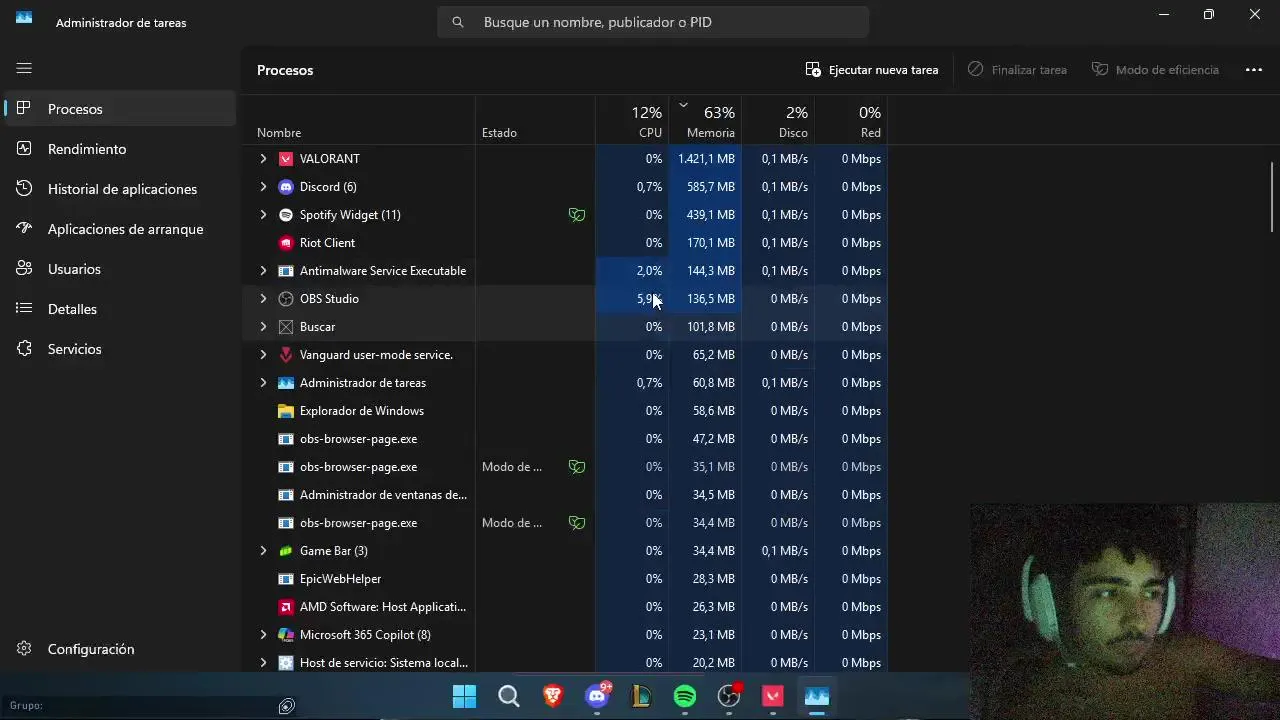Expand the Microsoft 365 Copilot (8) group

(263, 635)
